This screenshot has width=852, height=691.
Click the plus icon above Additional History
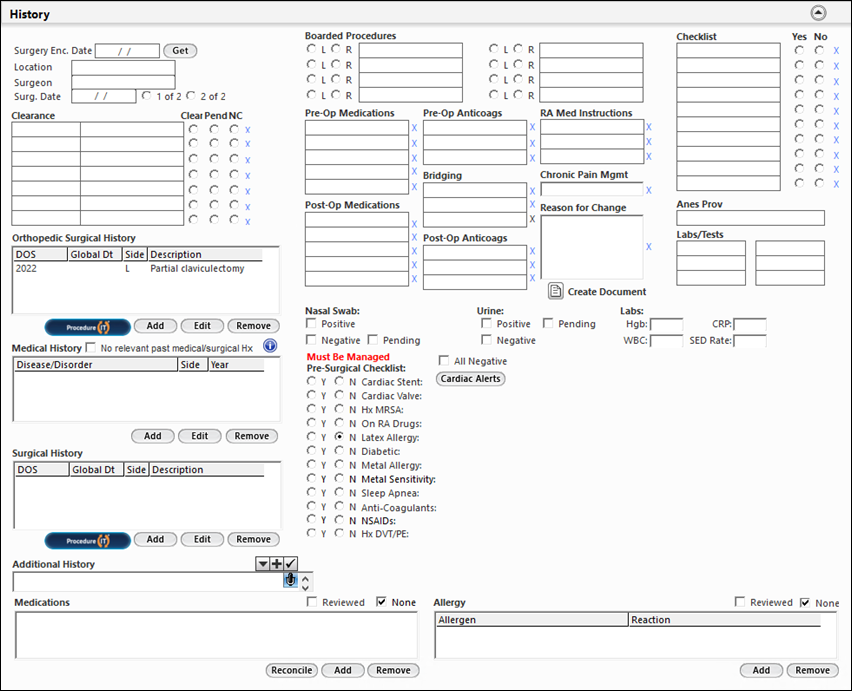(277, 563)
